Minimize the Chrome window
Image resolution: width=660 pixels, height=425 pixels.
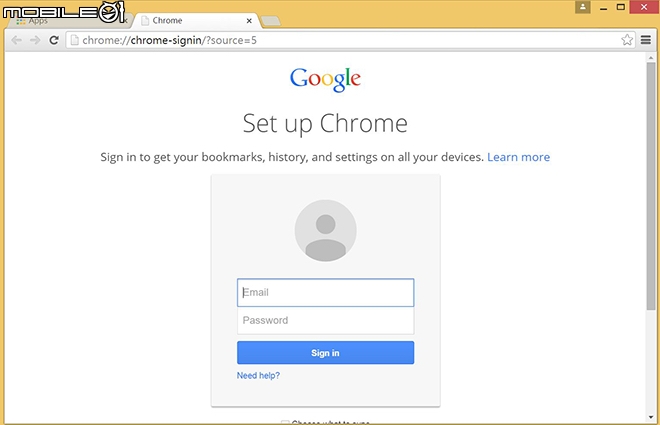[x=604, y=8]
